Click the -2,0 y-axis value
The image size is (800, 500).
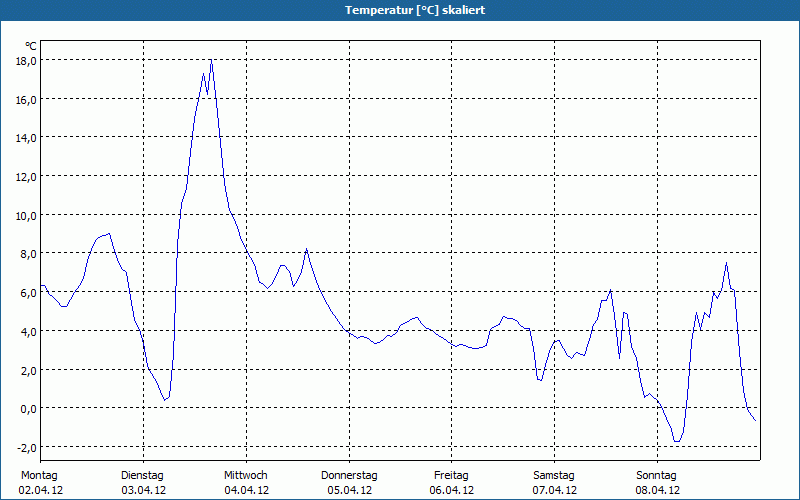click(x=27, y=447)
